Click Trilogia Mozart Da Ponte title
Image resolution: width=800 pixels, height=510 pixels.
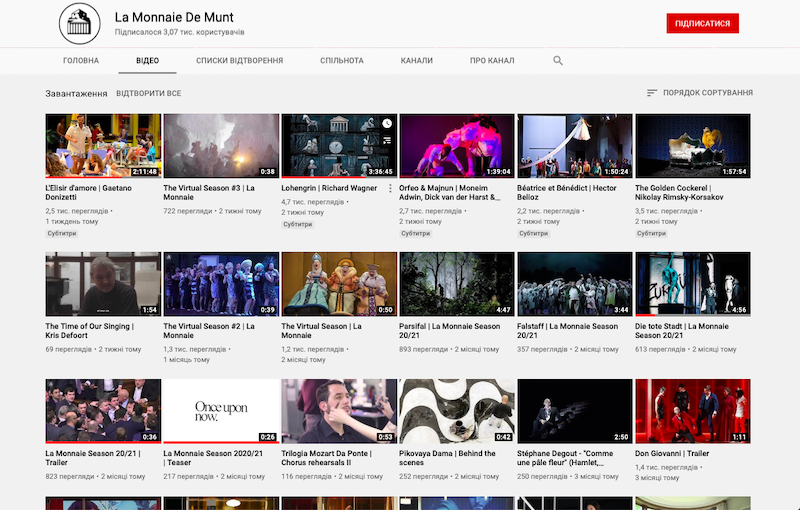click(x=327, y=458)
